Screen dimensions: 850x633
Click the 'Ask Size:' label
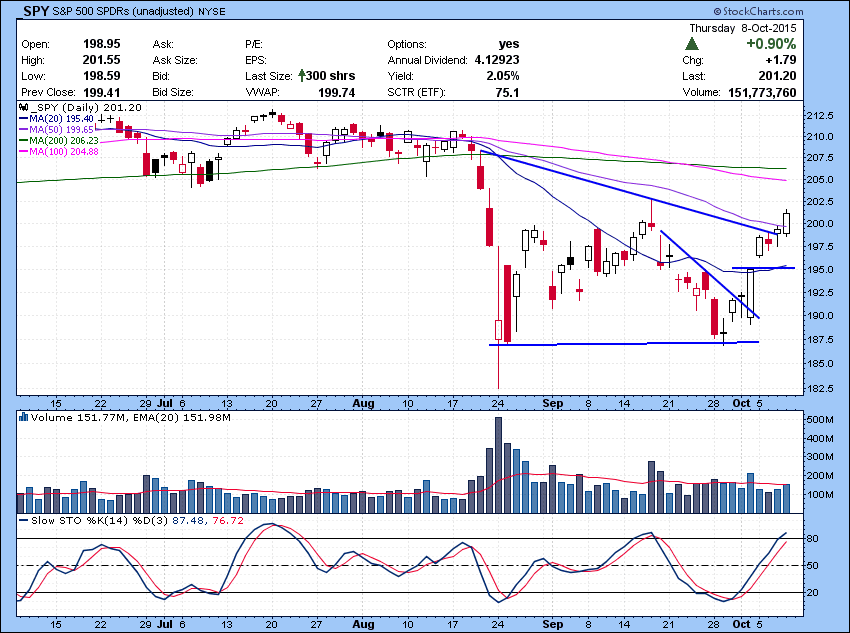175,60
